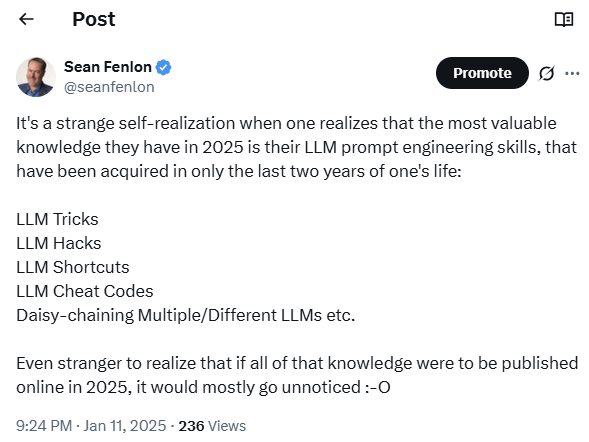
Task: Click the Post page heading
Action: (x=94, y=19)
